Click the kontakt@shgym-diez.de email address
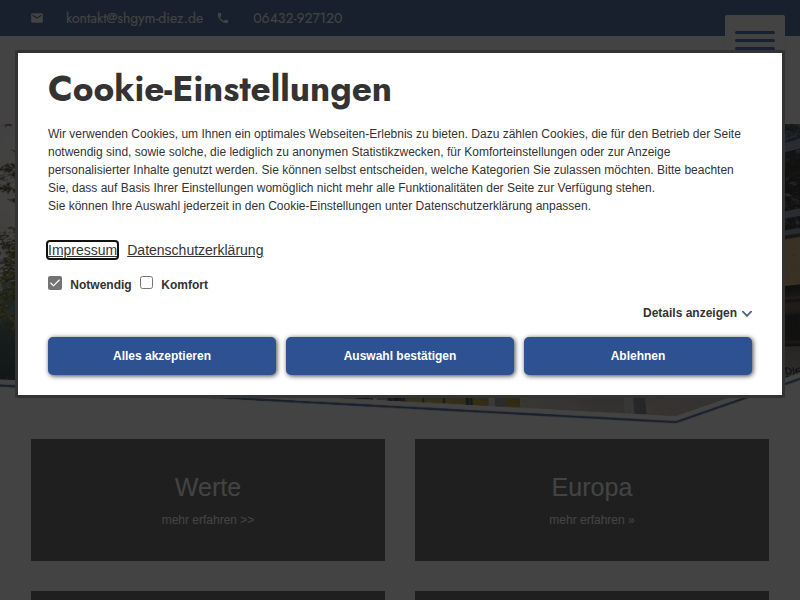The width and height of the screenshot is (800, 600). click(x=134, y=18)
